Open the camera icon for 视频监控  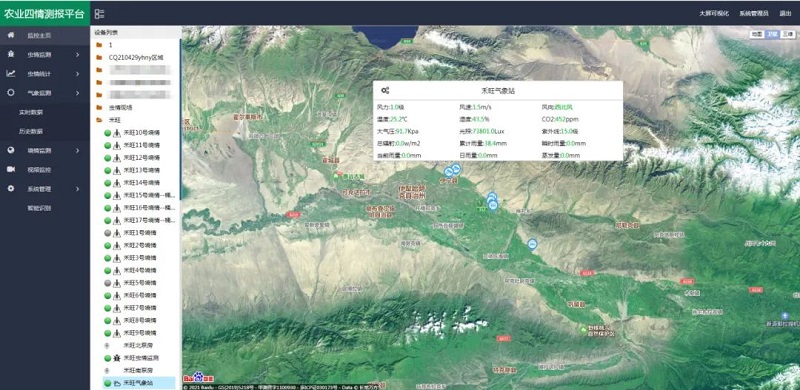11,169
